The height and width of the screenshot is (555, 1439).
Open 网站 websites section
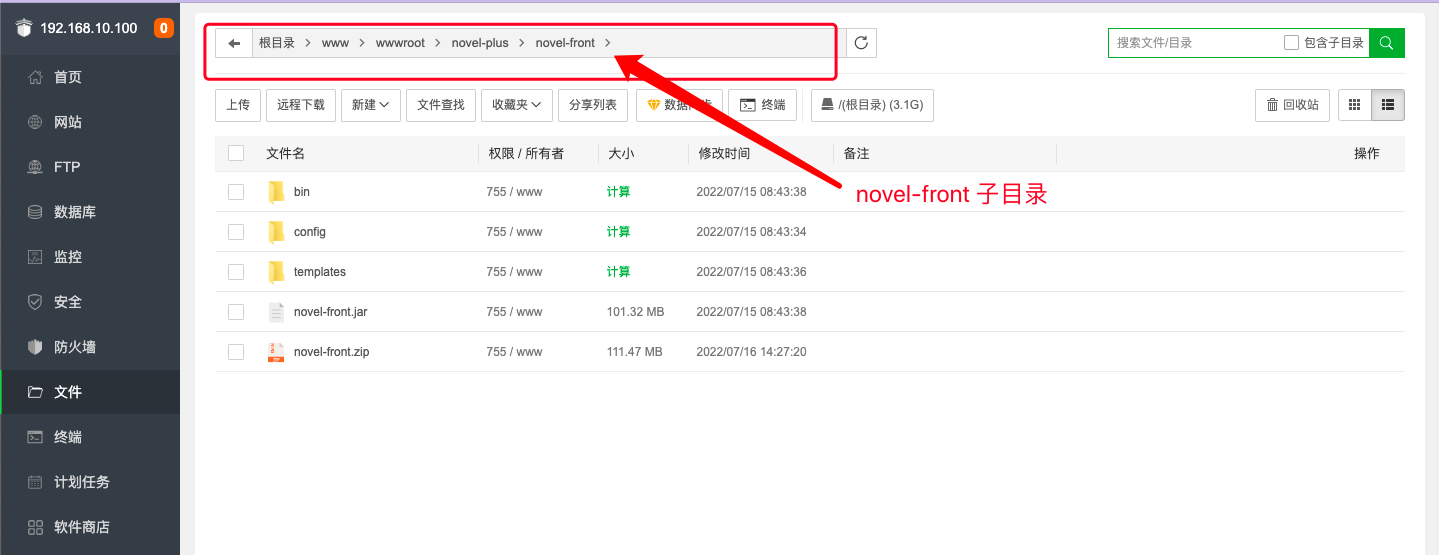(90, 122)
